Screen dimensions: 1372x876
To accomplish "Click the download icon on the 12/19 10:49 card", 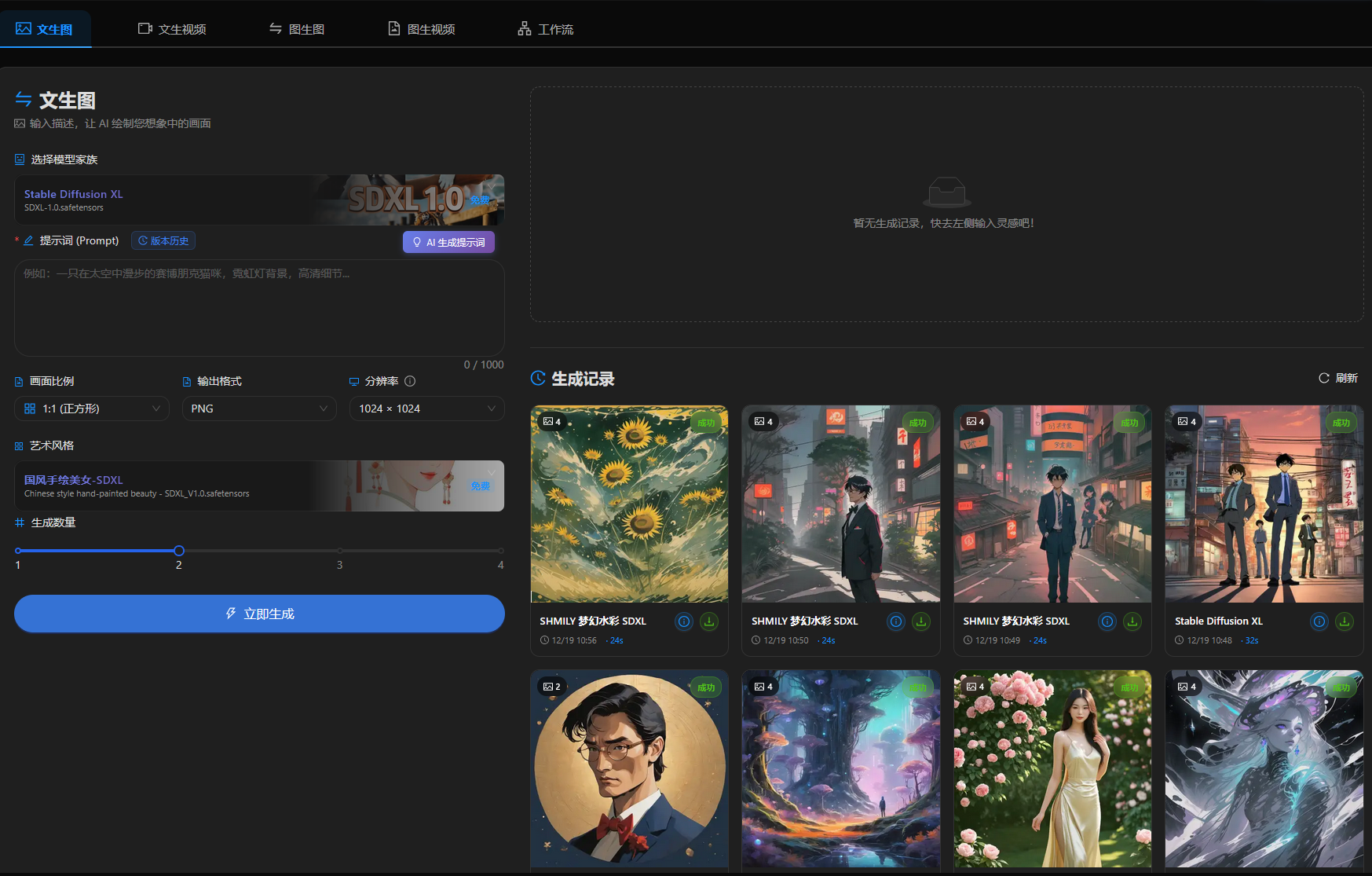I will pyautogui.click(x=1132, y=621).
